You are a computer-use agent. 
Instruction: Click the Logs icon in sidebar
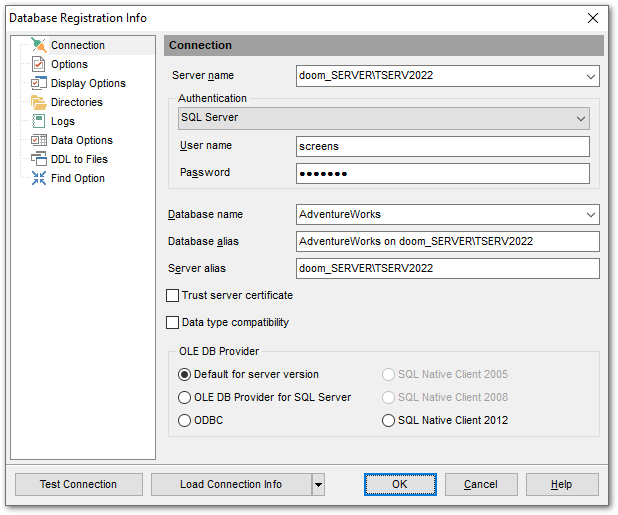39,121
